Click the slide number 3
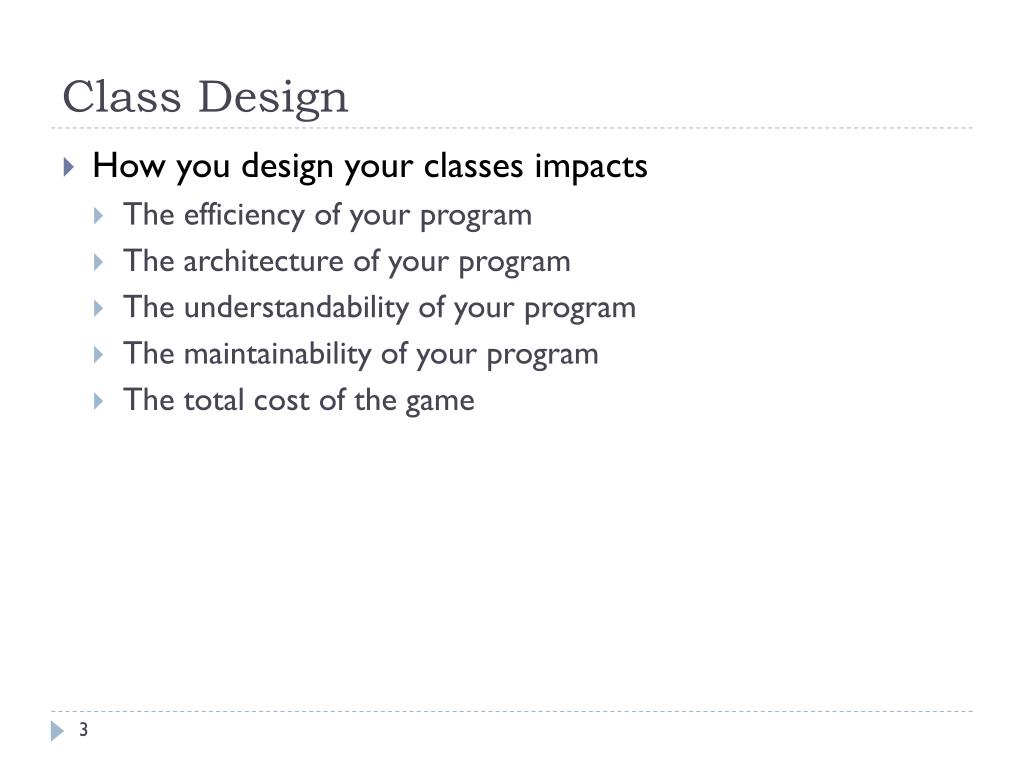 [x=84, y=729]
